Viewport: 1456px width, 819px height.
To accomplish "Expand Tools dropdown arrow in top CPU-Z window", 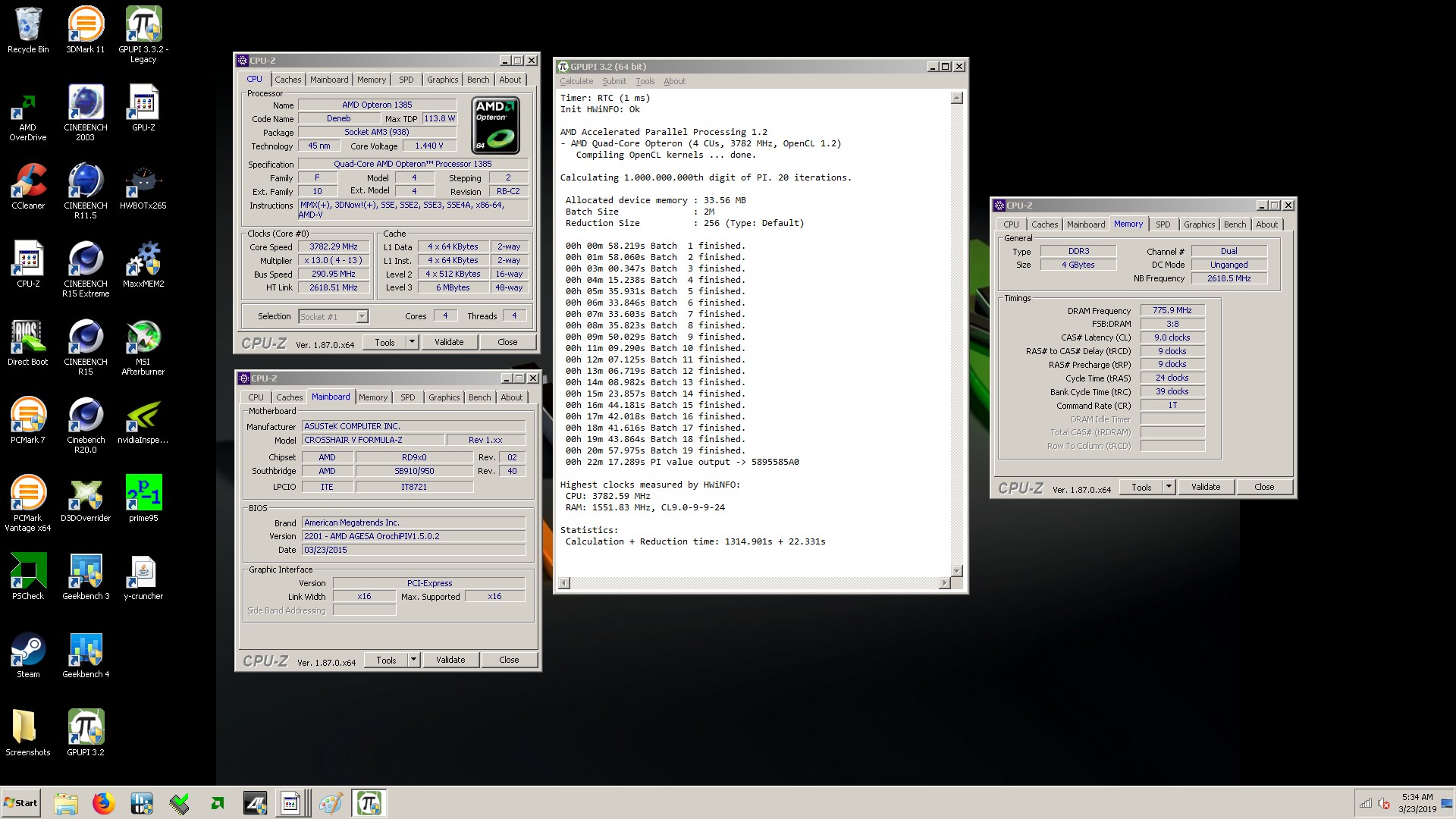I will click(412, 342).
